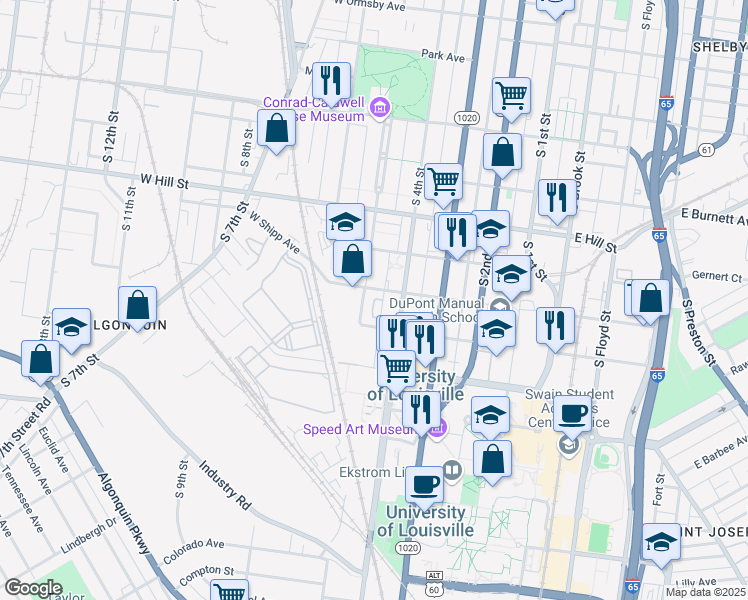Click the E Barbee Ave road label
Screen dimensions: 748x600
tap(721, 452)
